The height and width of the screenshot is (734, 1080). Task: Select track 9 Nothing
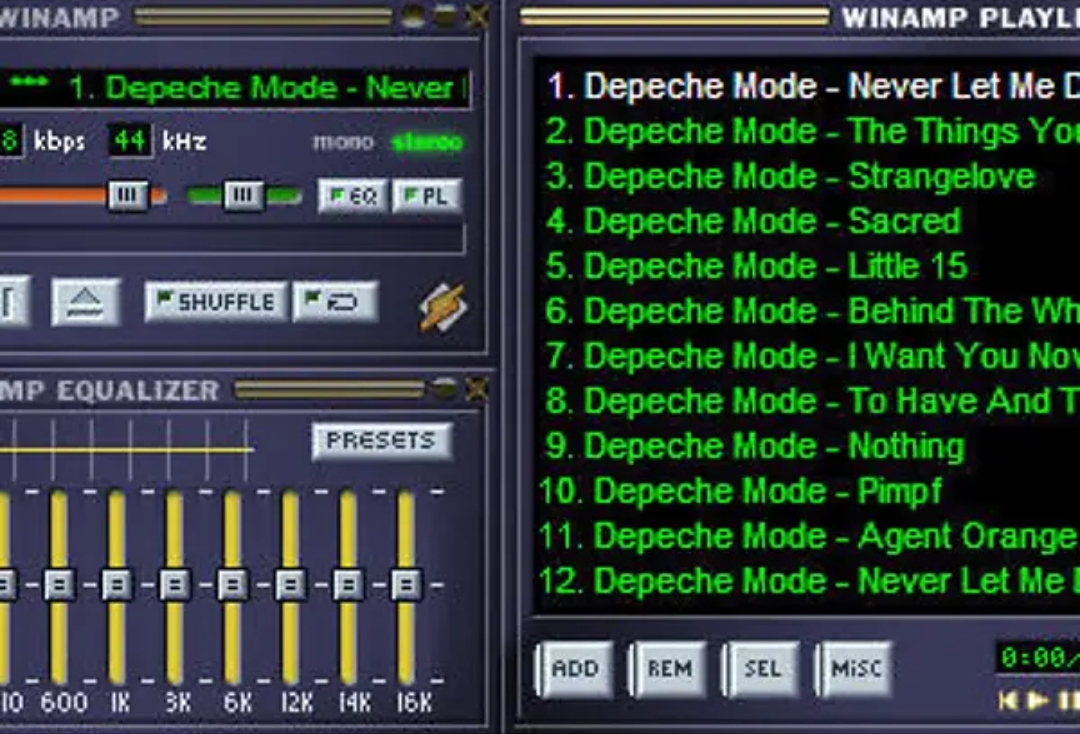pos(808,447)
